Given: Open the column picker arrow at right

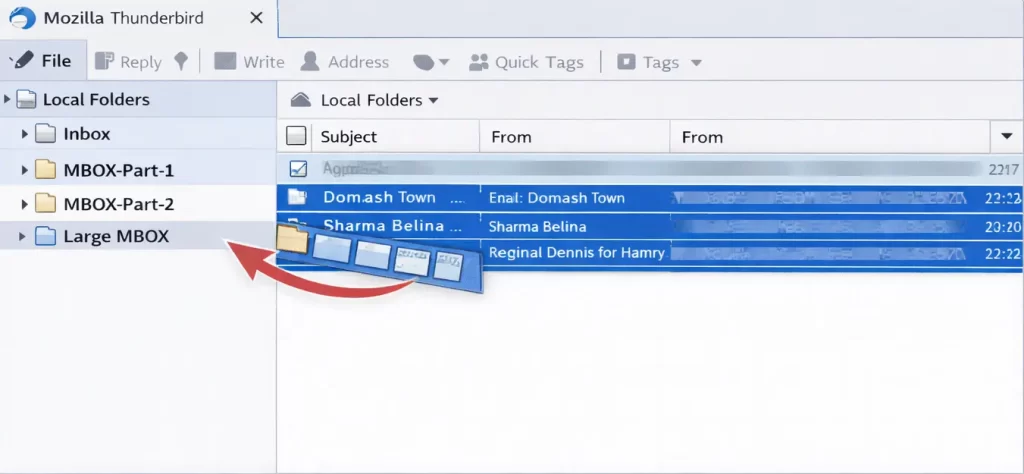Looking at the screenshot, I should click(x=1006, y=136).
